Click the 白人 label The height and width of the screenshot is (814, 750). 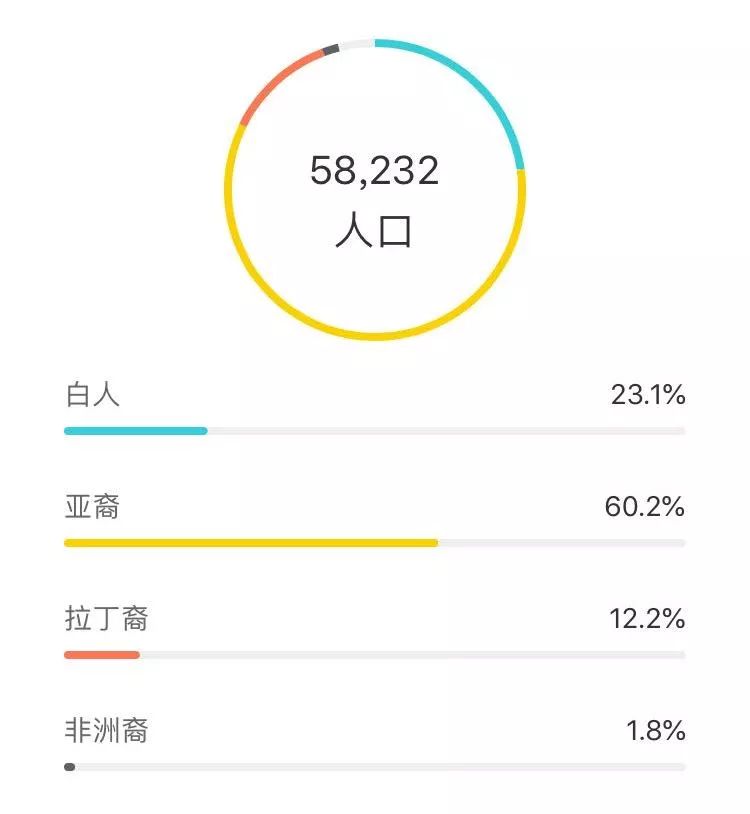coord(92,395)
